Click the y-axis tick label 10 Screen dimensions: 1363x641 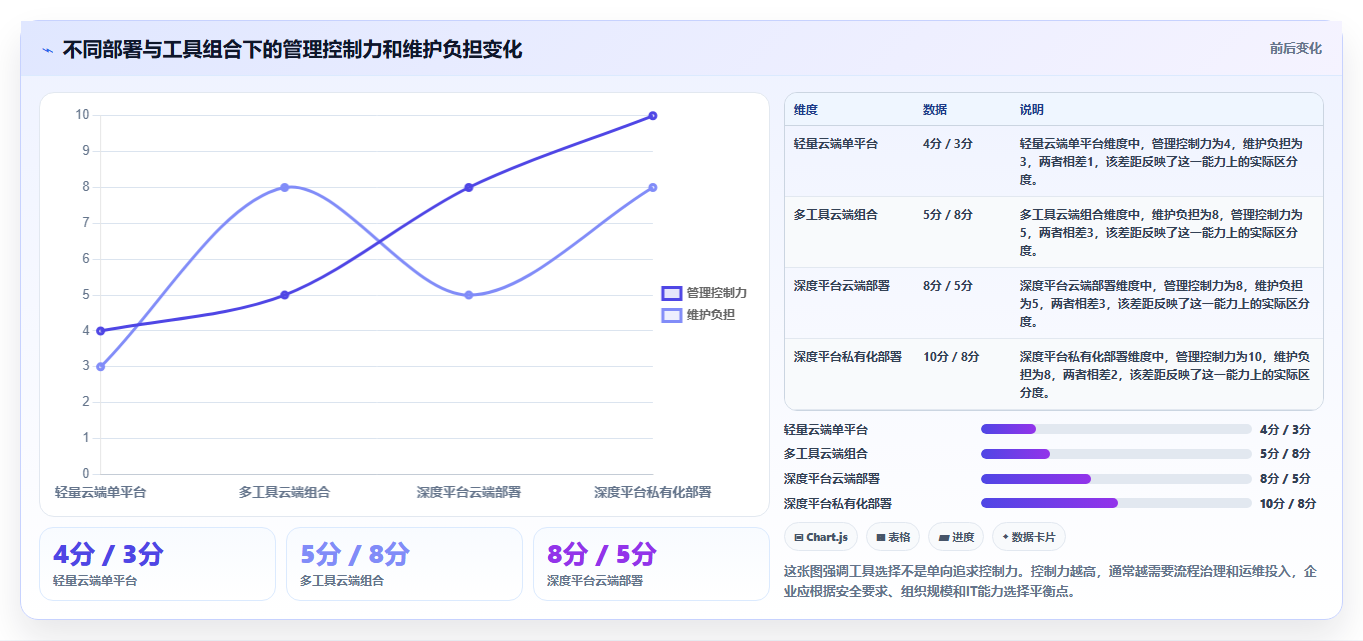(82, 115)
